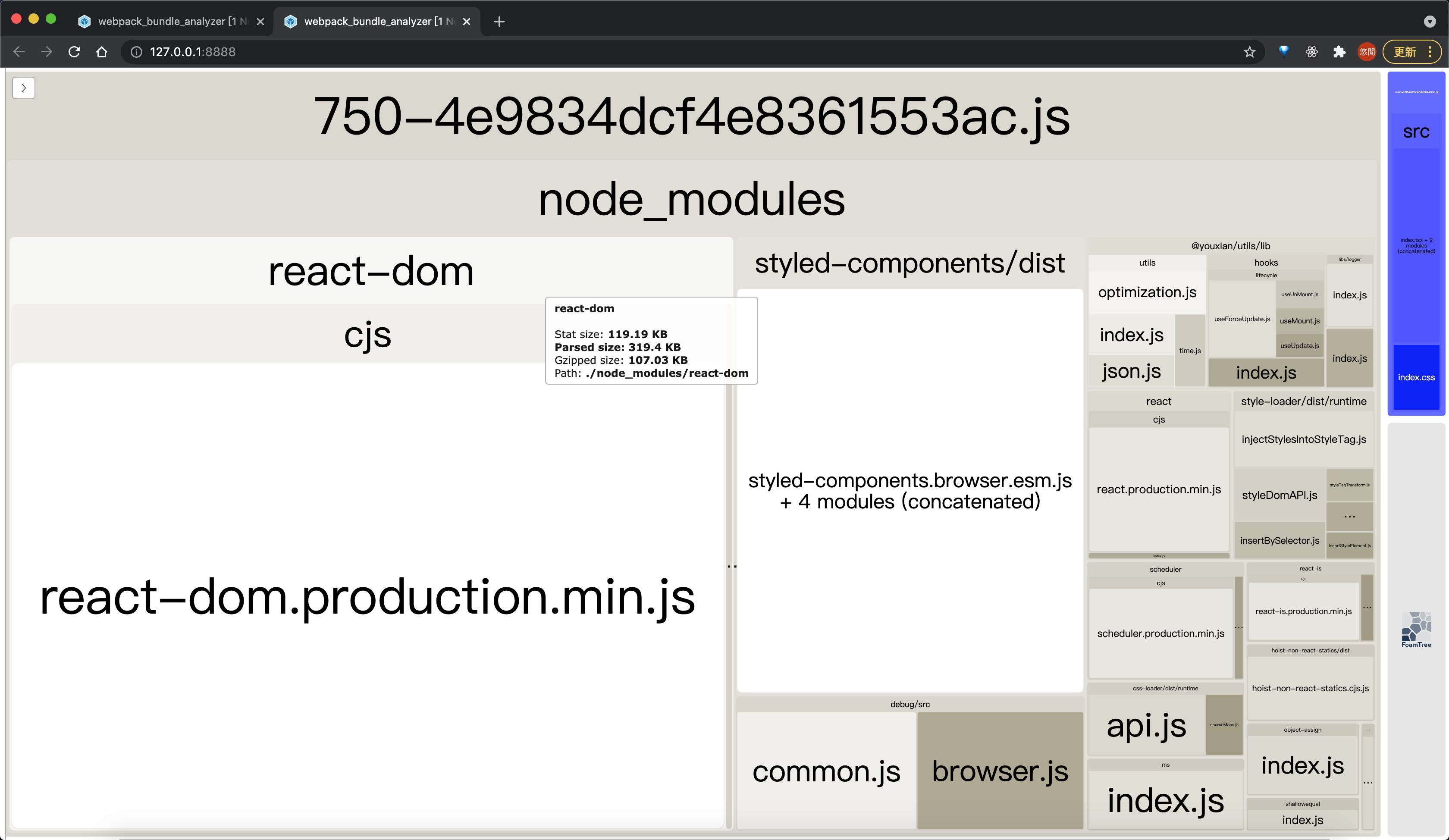Click the style-loader/dist/runtime group
This screenshot has height=840, width=1449.
point(1304,401)
